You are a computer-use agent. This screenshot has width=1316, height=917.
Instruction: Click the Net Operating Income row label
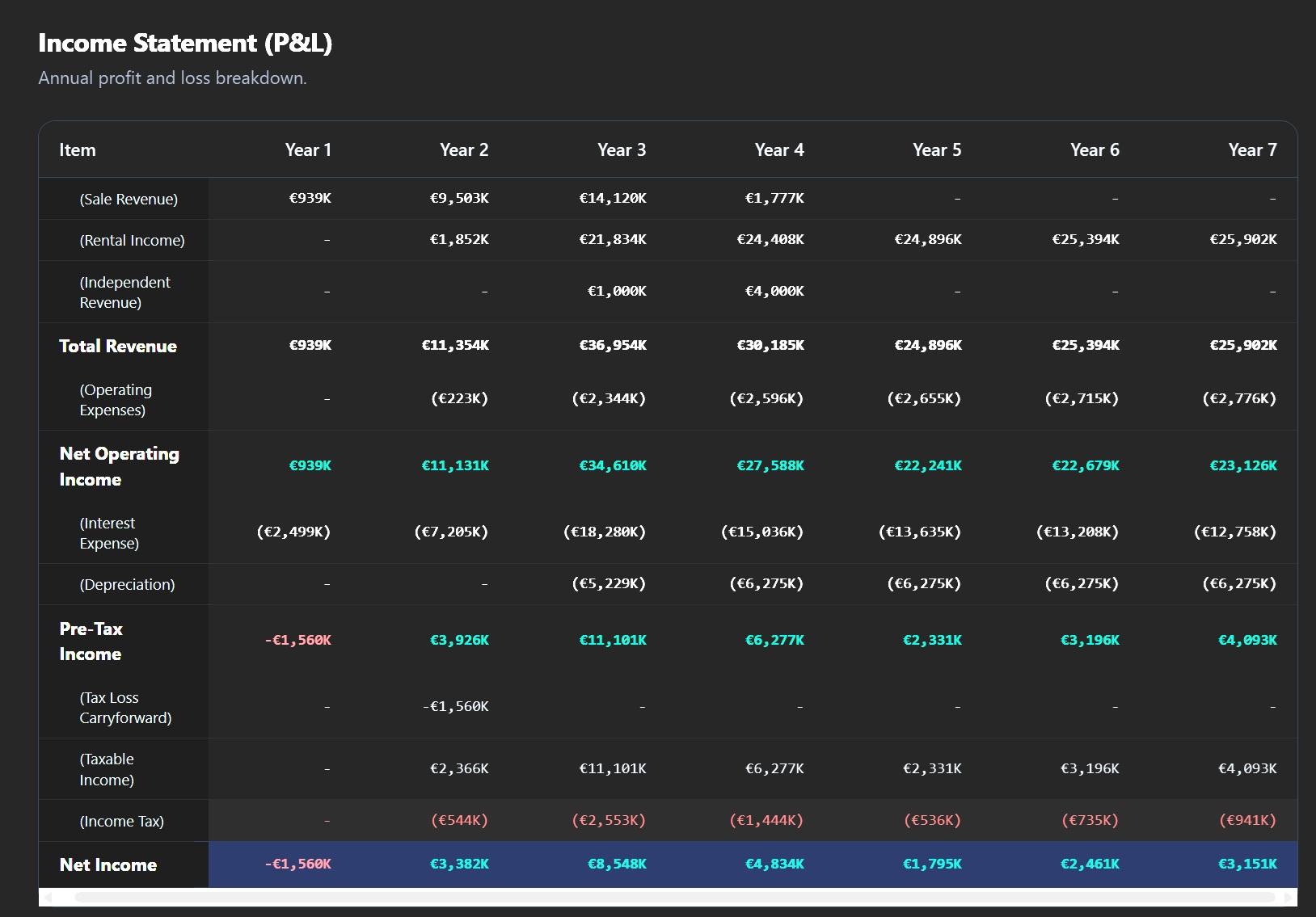[119, 466]
